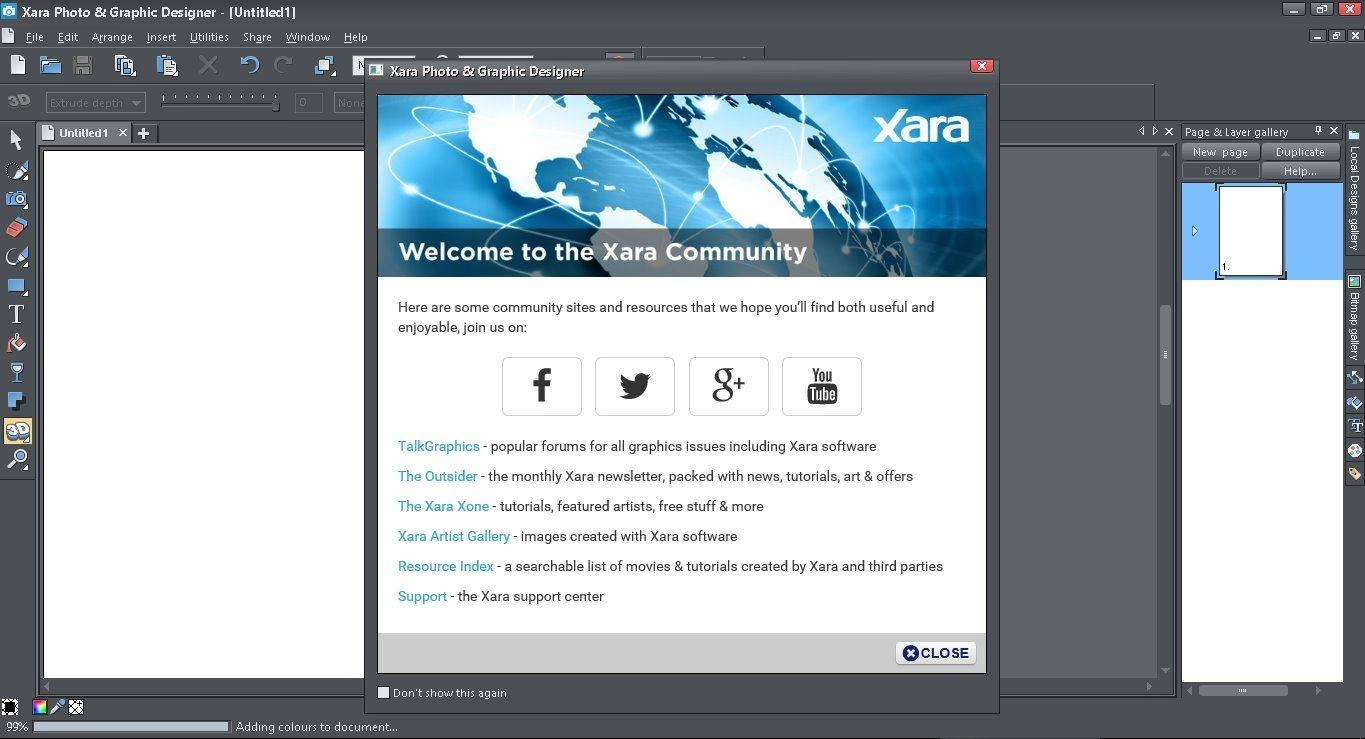Click the New page button

tap(1220, 152)
